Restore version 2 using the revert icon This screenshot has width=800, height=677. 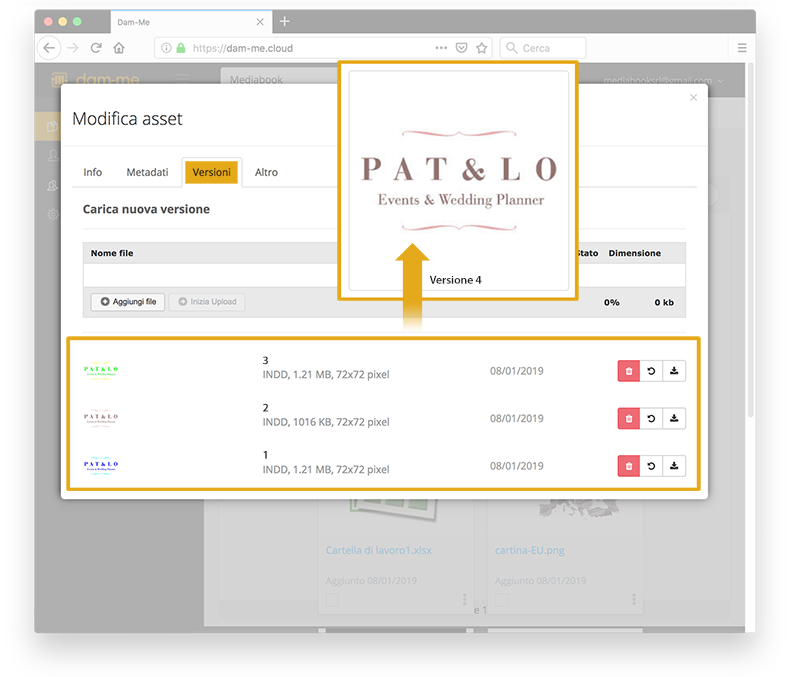coord(651,418)
